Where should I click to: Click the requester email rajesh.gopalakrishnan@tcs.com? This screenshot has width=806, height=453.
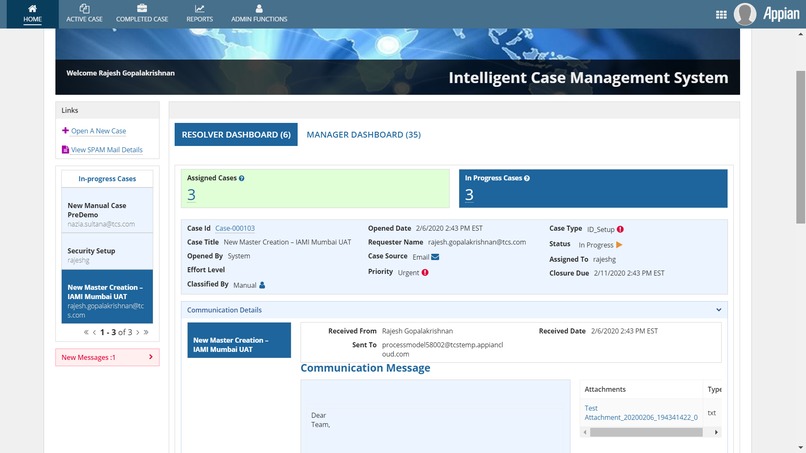pyautogui.click(x=477, y=242)
